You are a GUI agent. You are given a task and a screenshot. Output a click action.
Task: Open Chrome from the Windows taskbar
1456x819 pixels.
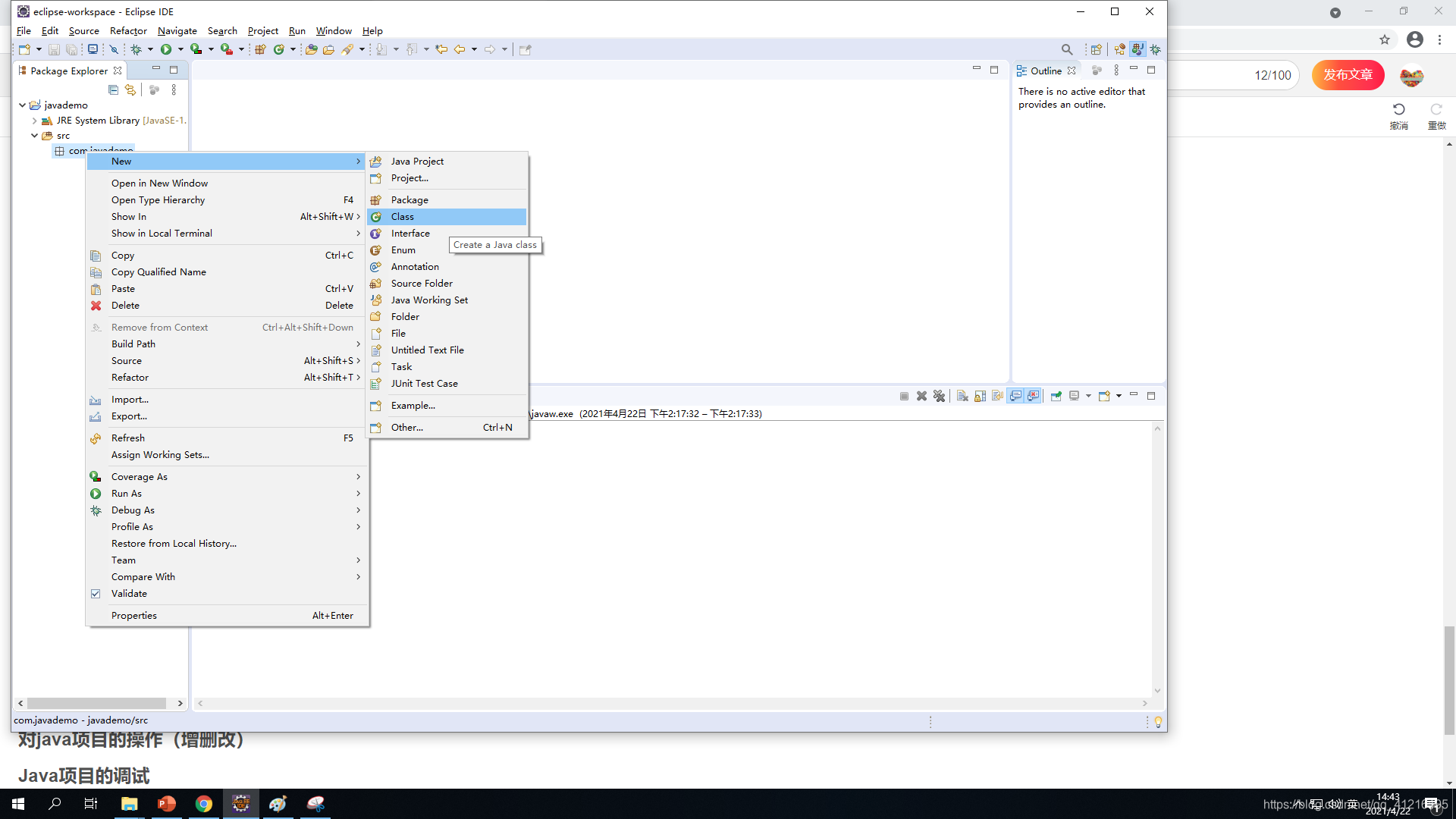204,804
